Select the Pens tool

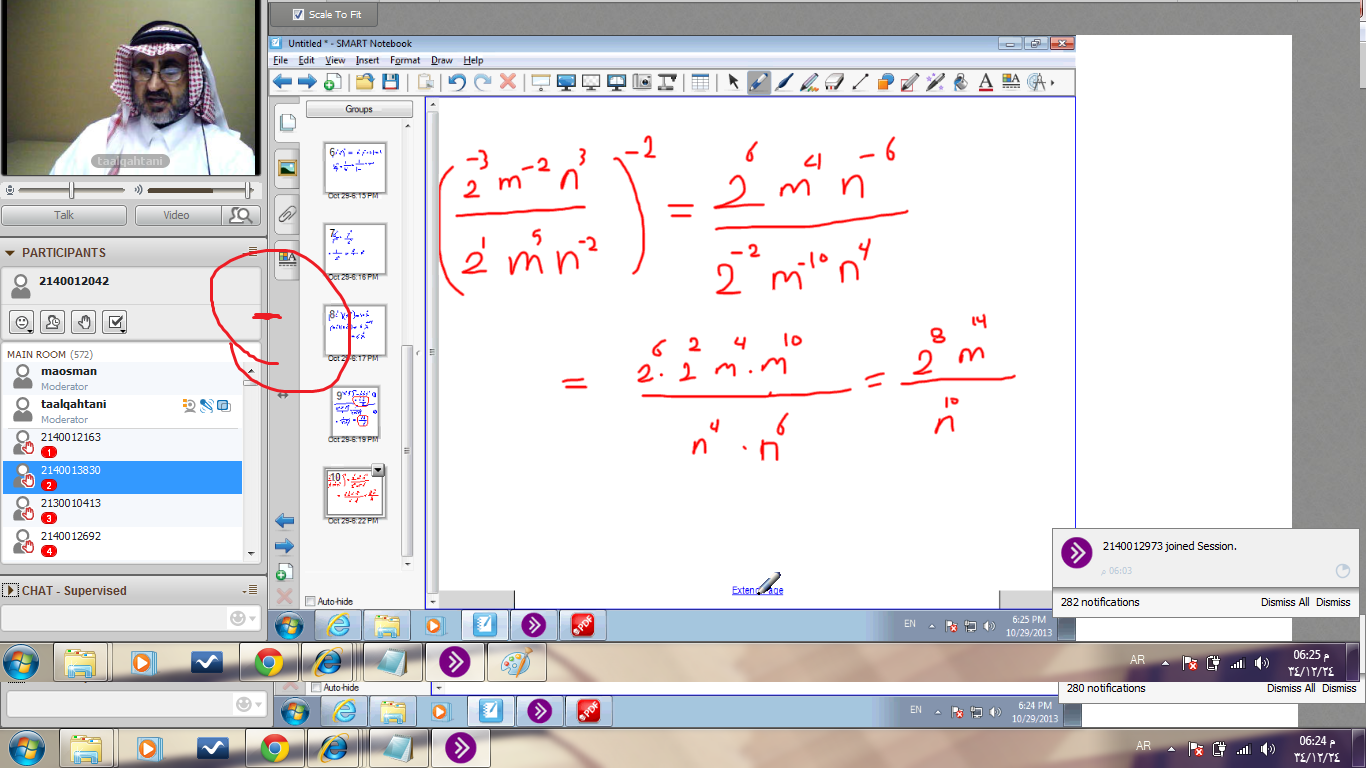(x=759, y=82)
